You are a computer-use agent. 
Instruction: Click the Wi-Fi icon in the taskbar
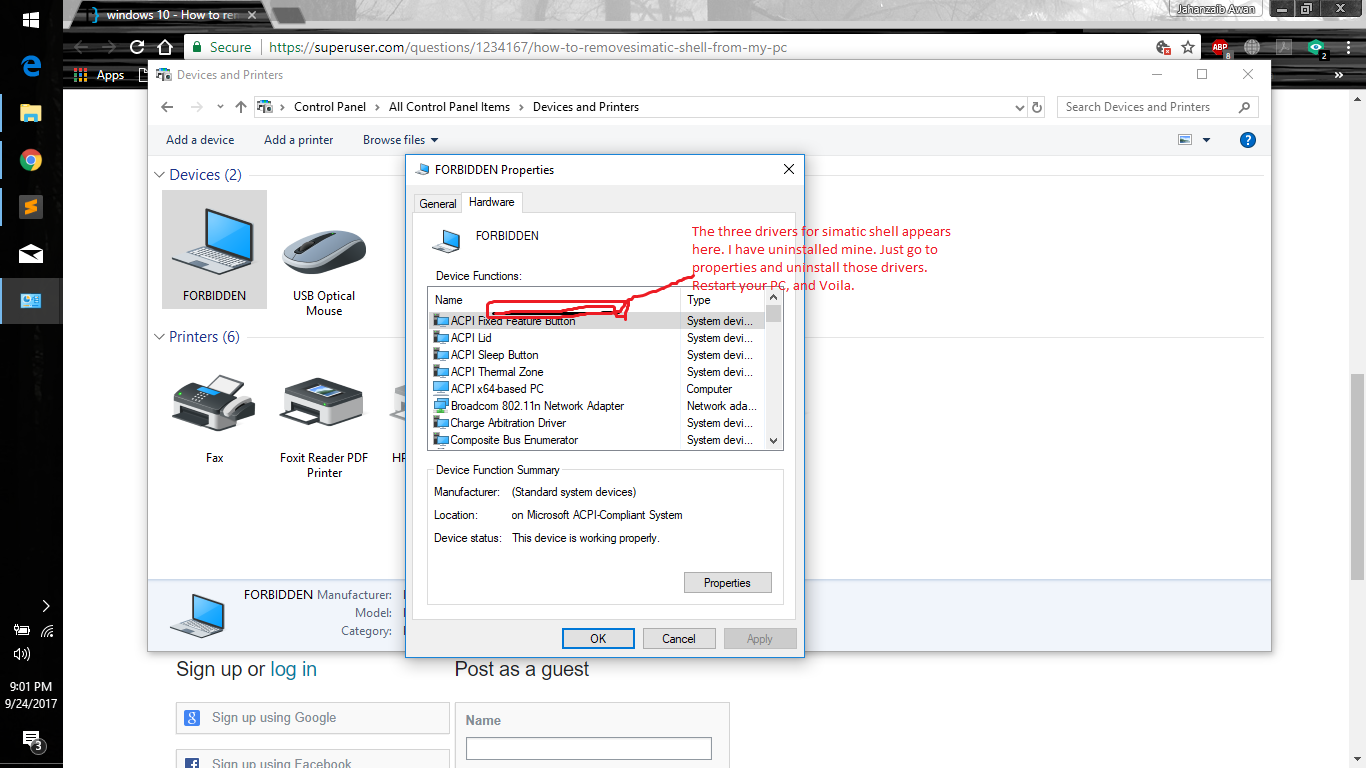48,631
